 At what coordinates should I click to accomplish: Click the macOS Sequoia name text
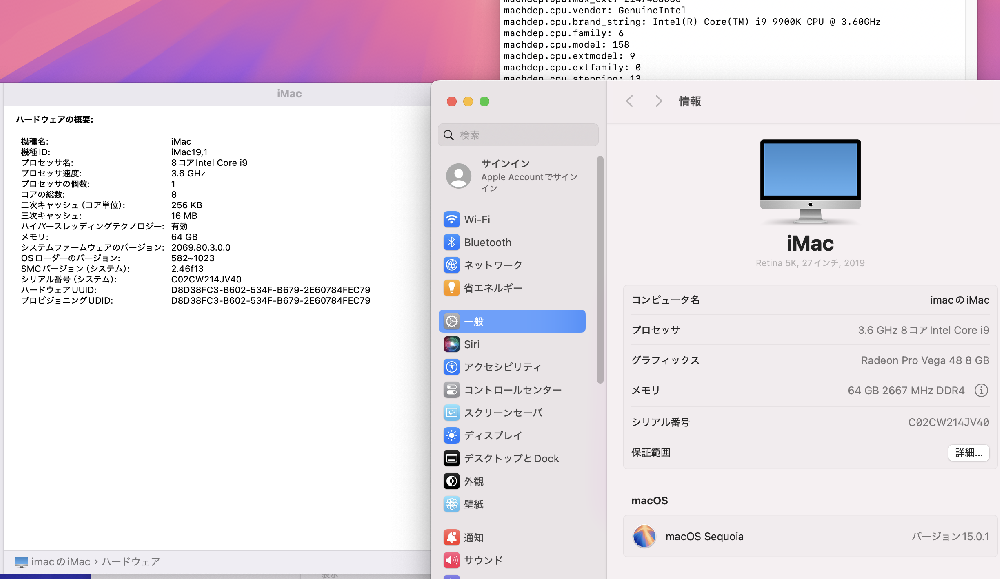(x=704, y=537)
